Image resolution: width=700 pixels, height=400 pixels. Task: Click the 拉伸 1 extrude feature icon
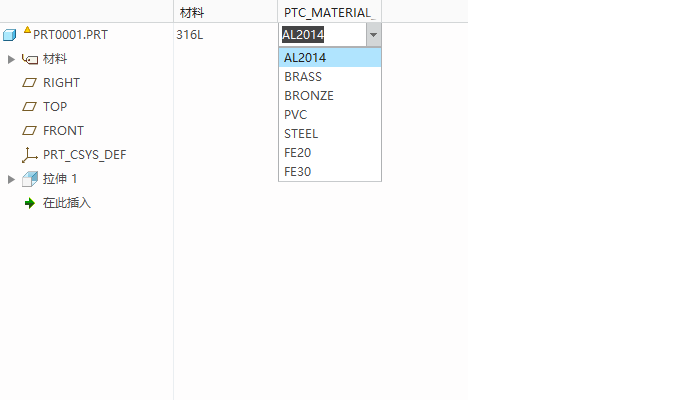pos(30,179)
